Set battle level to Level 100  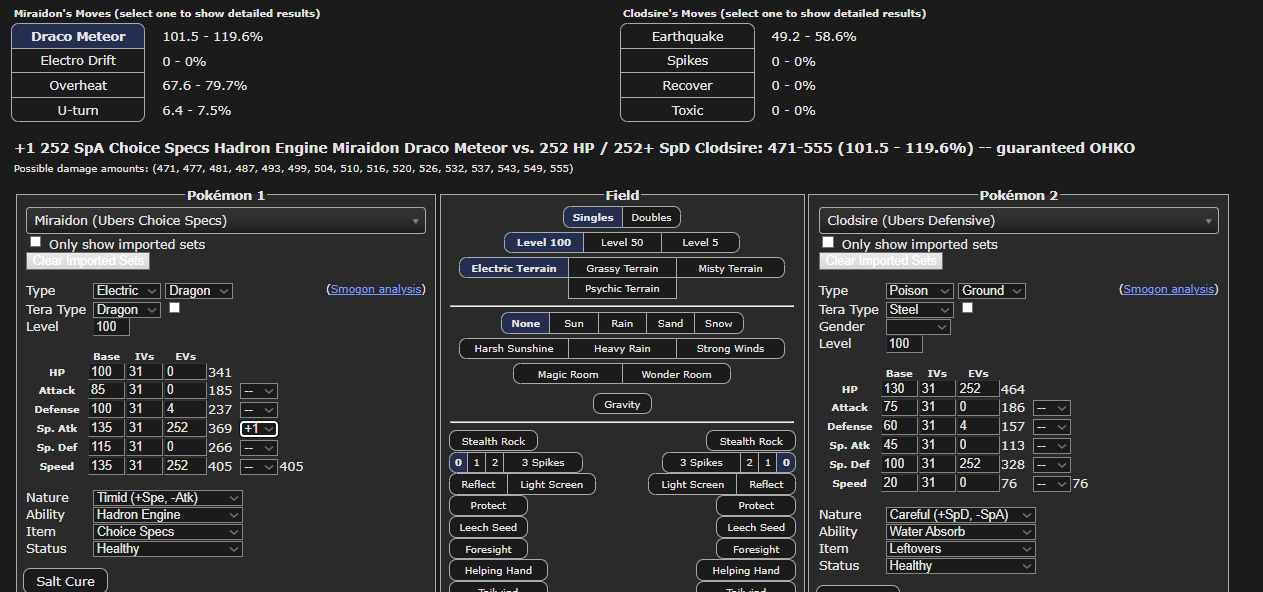click(x=544, y=243)
